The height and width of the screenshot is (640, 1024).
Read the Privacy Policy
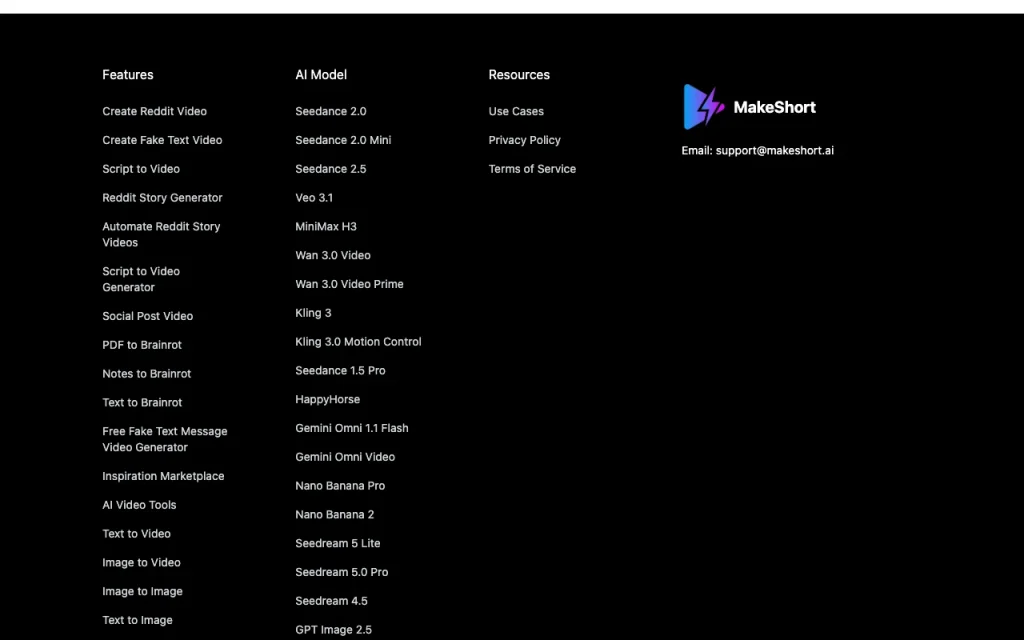click(x=524, y=140)
